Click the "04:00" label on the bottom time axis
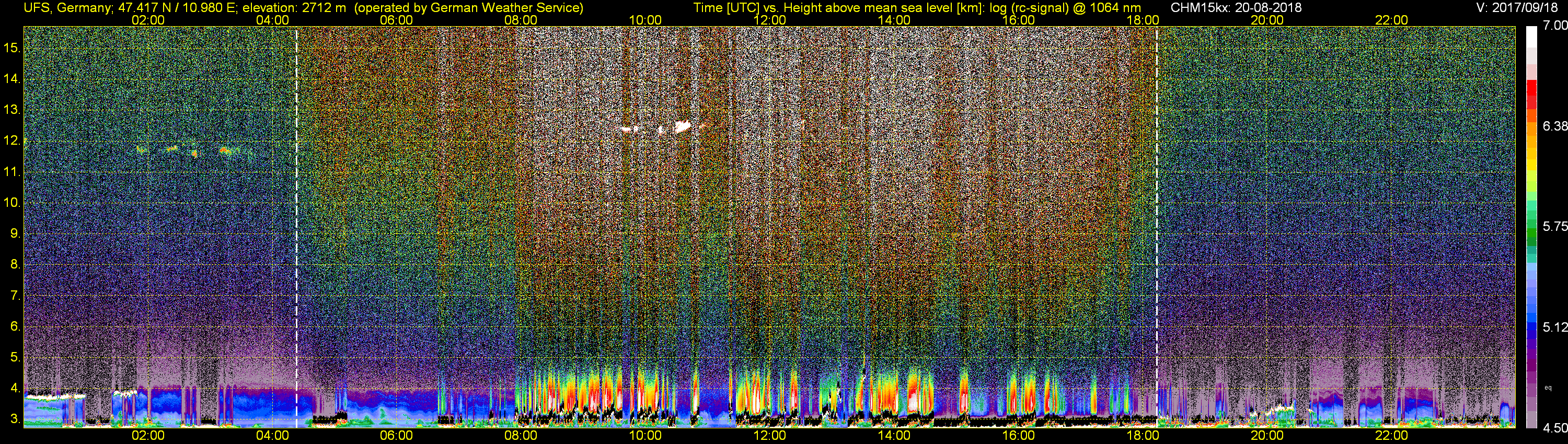 point(272,436)
